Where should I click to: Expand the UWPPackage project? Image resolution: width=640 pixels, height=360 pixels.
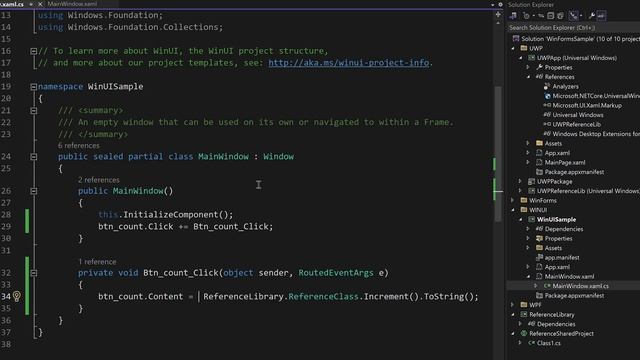click(520, 181)
